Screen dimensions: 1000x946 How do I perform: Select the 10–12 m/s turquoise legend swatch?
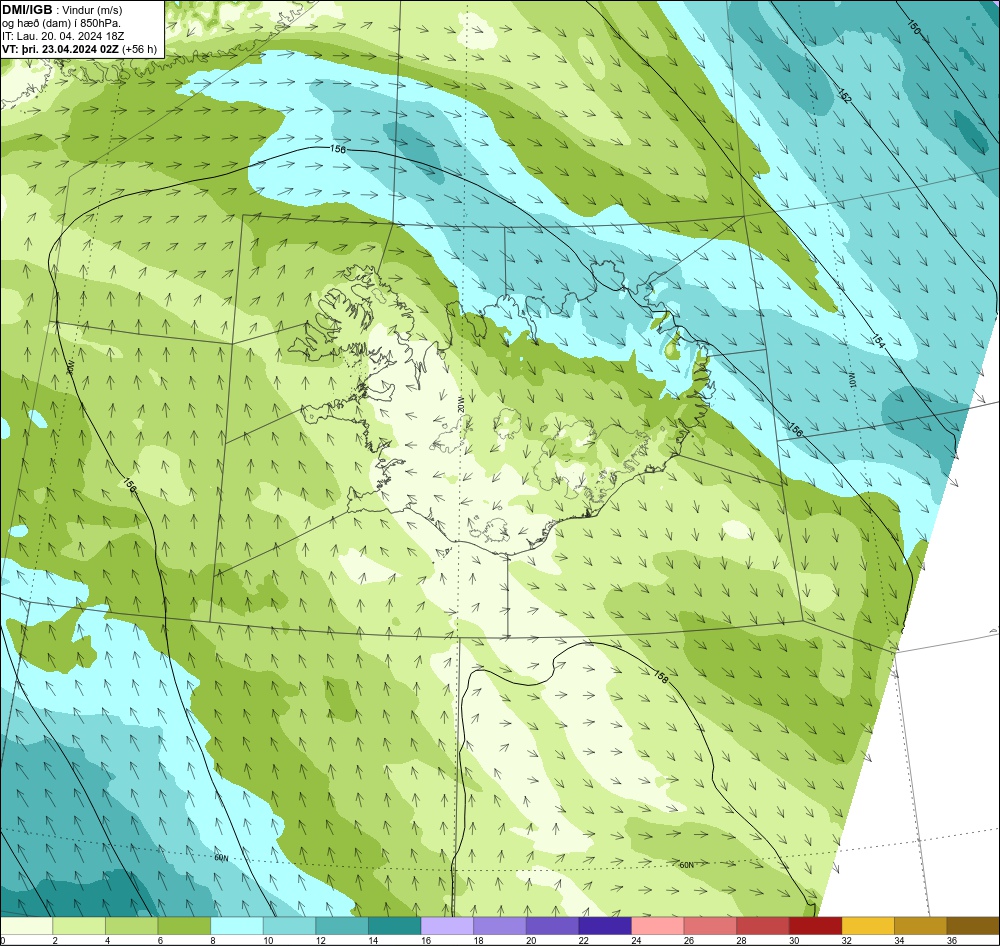[x=290, y=926]
